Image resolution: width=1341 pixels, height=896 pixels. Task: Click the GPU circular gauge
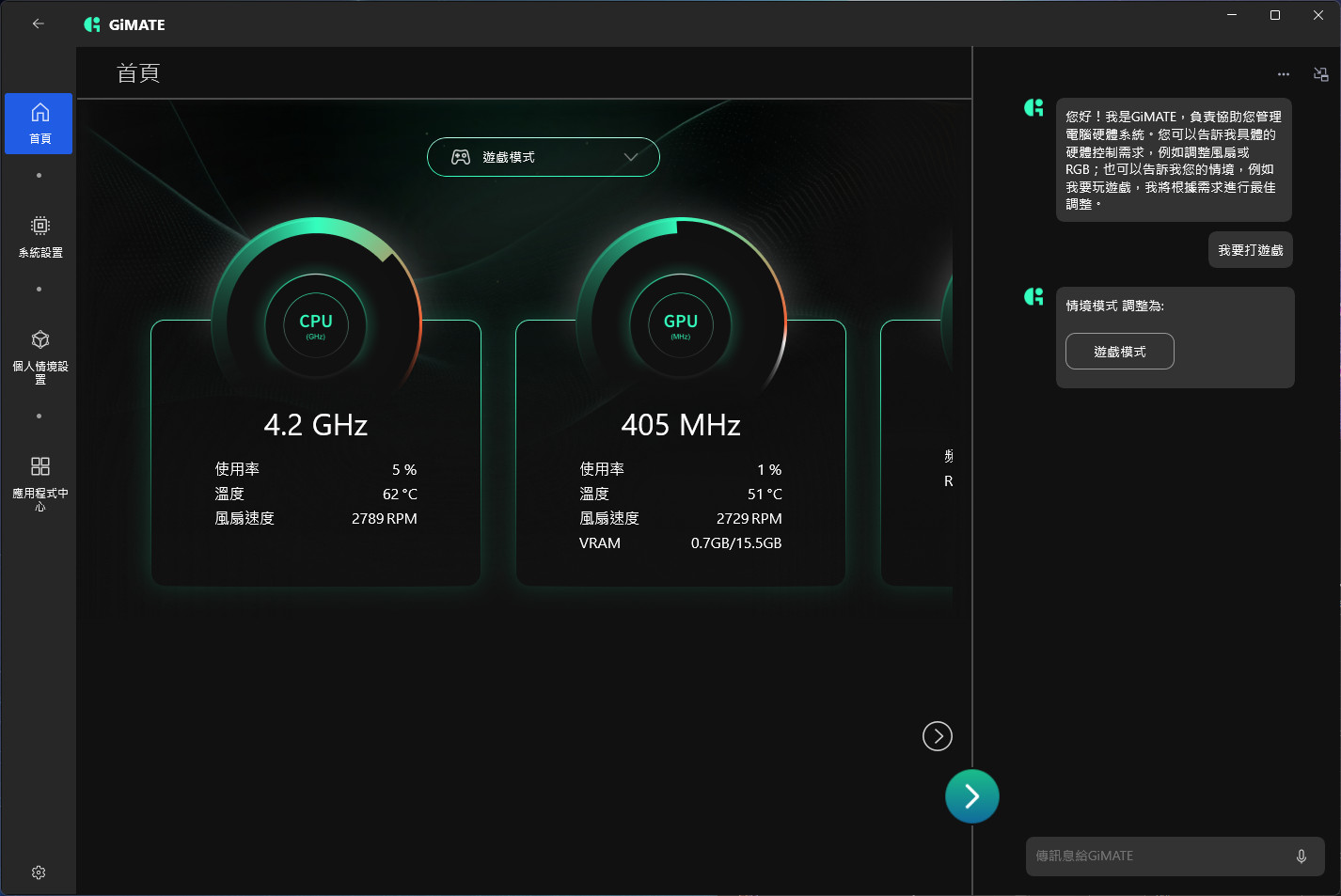click(681, 324)
